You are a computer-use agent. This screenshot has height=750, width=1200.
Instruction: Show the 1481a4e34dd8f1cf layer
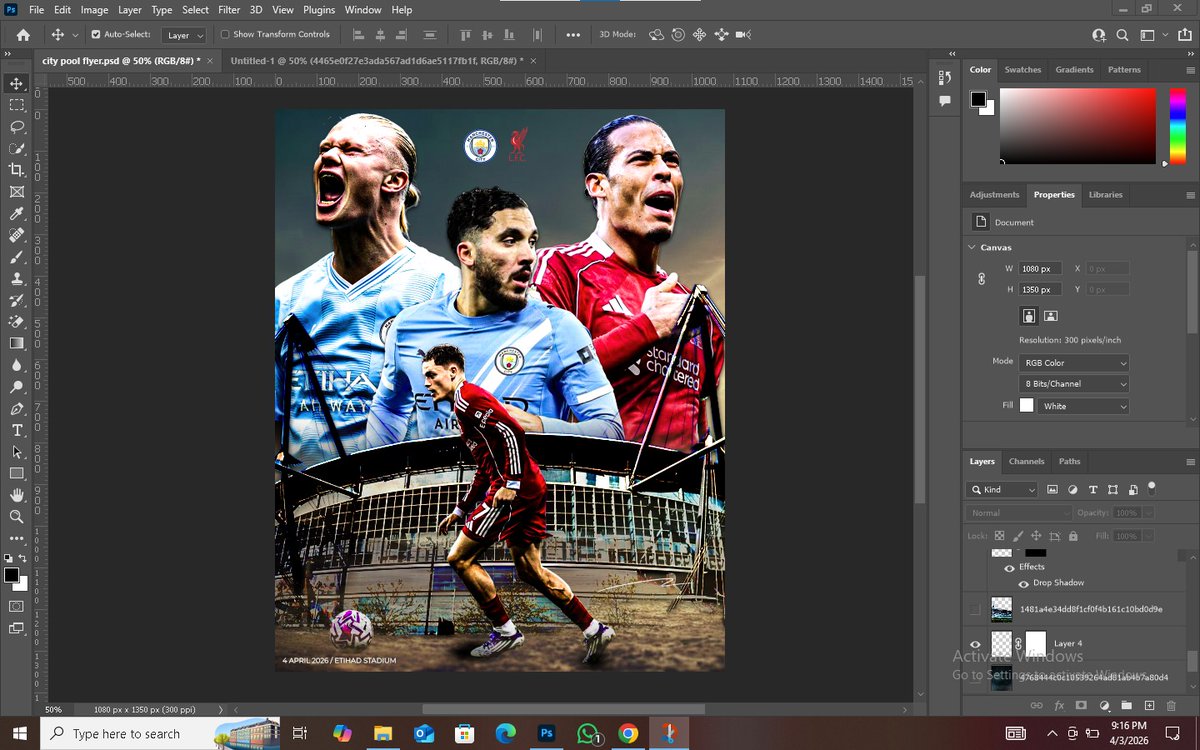coord(976,609)
